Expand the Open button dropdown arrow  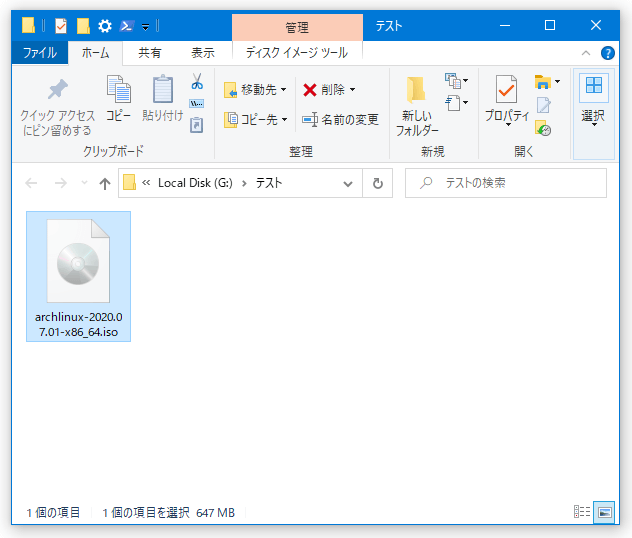point(557,82)
